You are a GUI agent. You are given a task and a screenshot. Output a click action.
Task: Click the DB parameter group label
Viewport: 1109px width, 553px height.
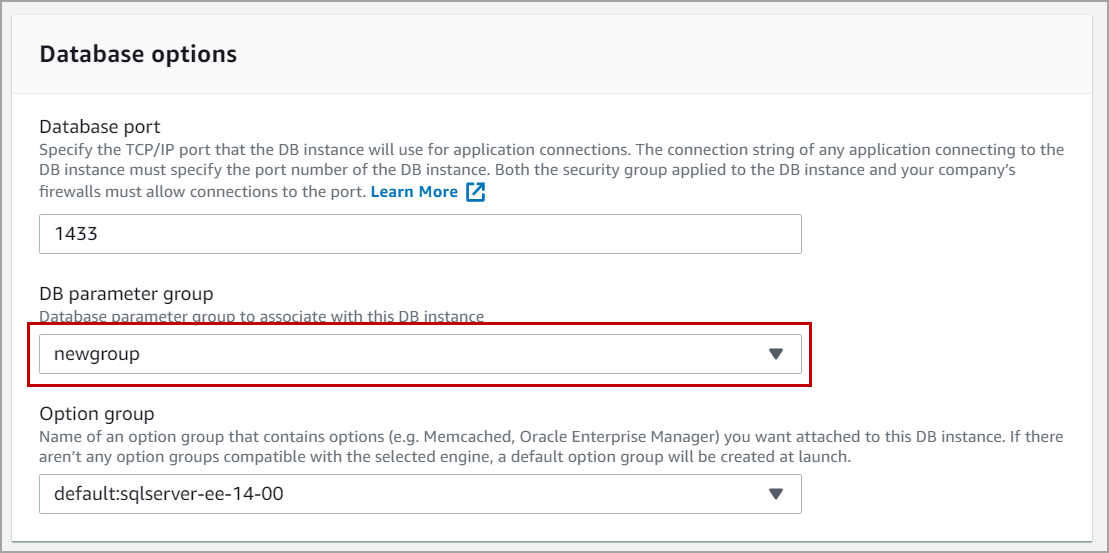[126, 293]
